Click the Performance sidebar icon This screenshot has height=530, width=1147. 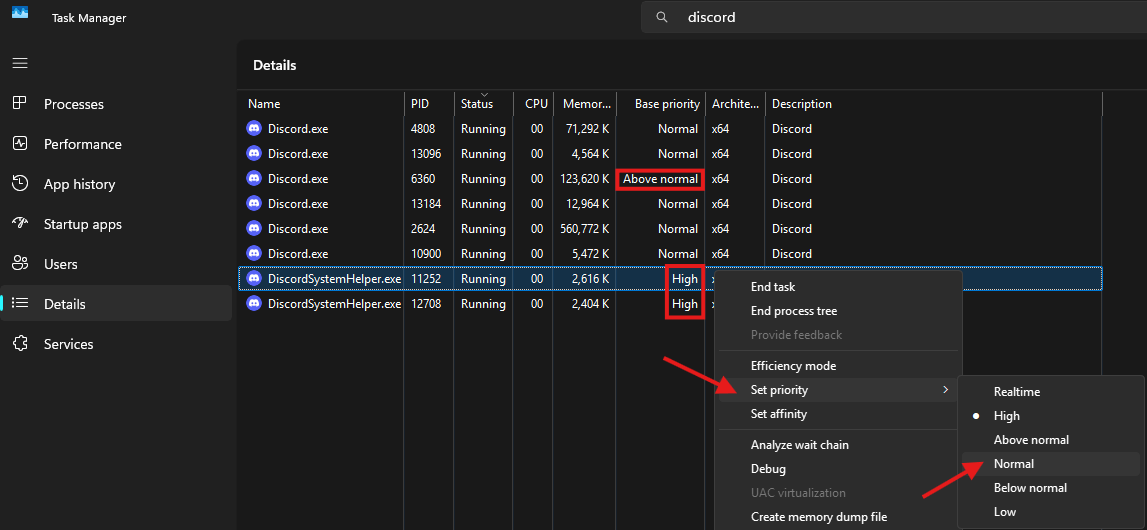pos(20,143)
